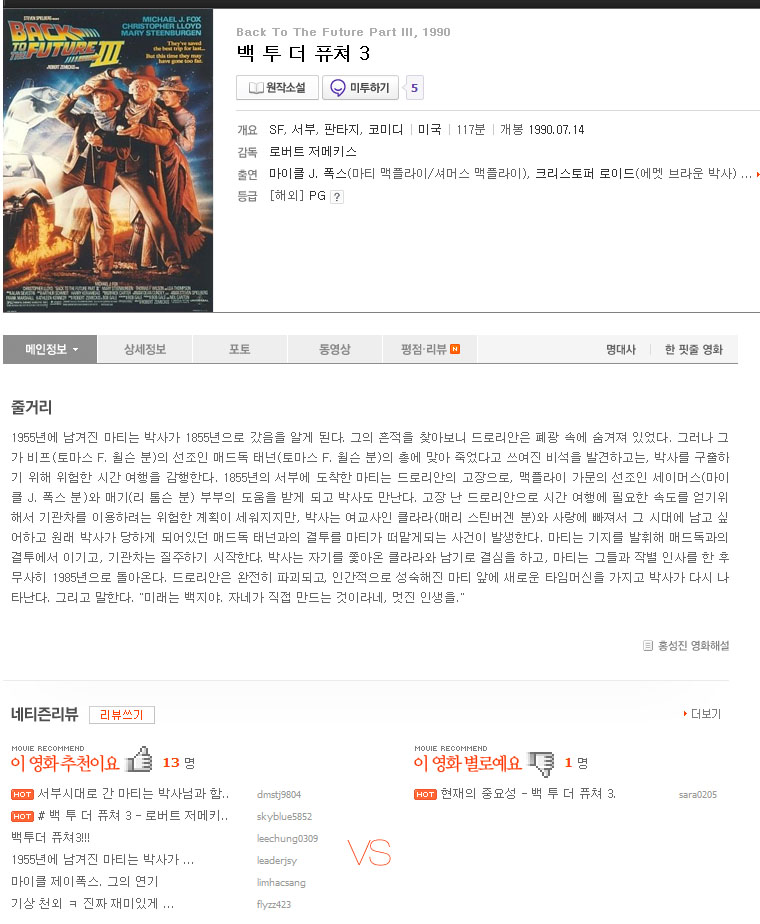Click the first HOT badge in recommend reviews
Image resolution: width=760 pixels, height=924 pixels.
click(22, 794)
